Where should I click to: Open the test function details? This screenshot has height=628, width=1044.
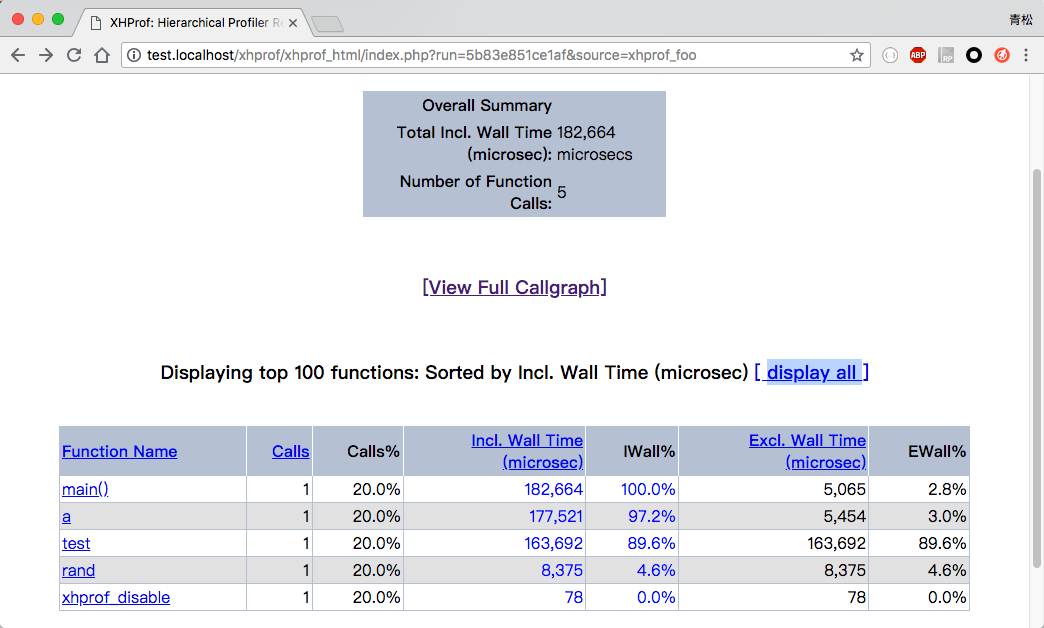(76, 543)
